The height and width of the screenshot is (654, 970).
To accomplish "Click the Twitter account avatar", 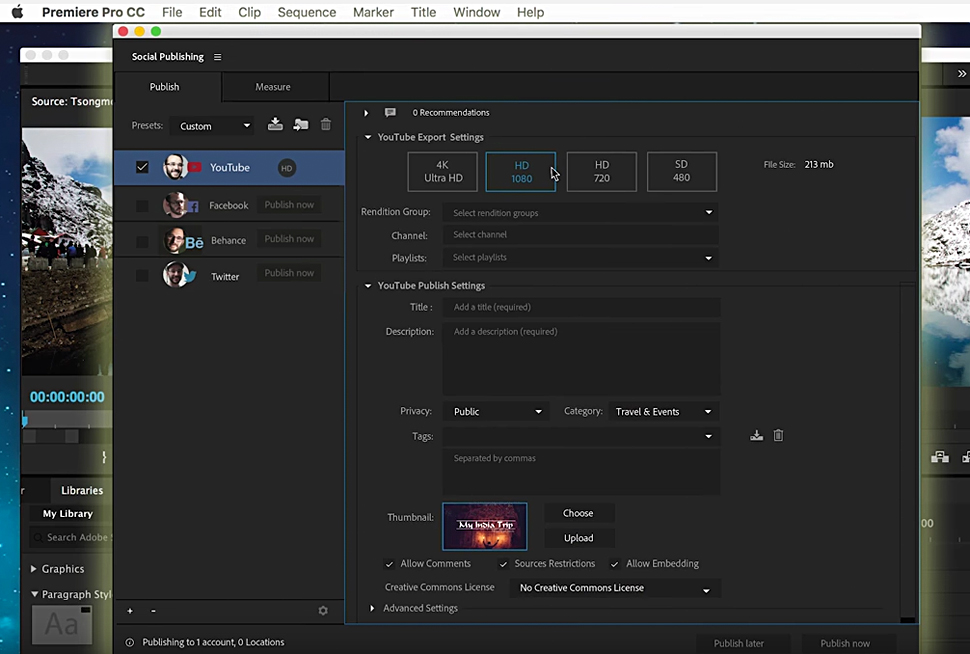I will point(176,274).
